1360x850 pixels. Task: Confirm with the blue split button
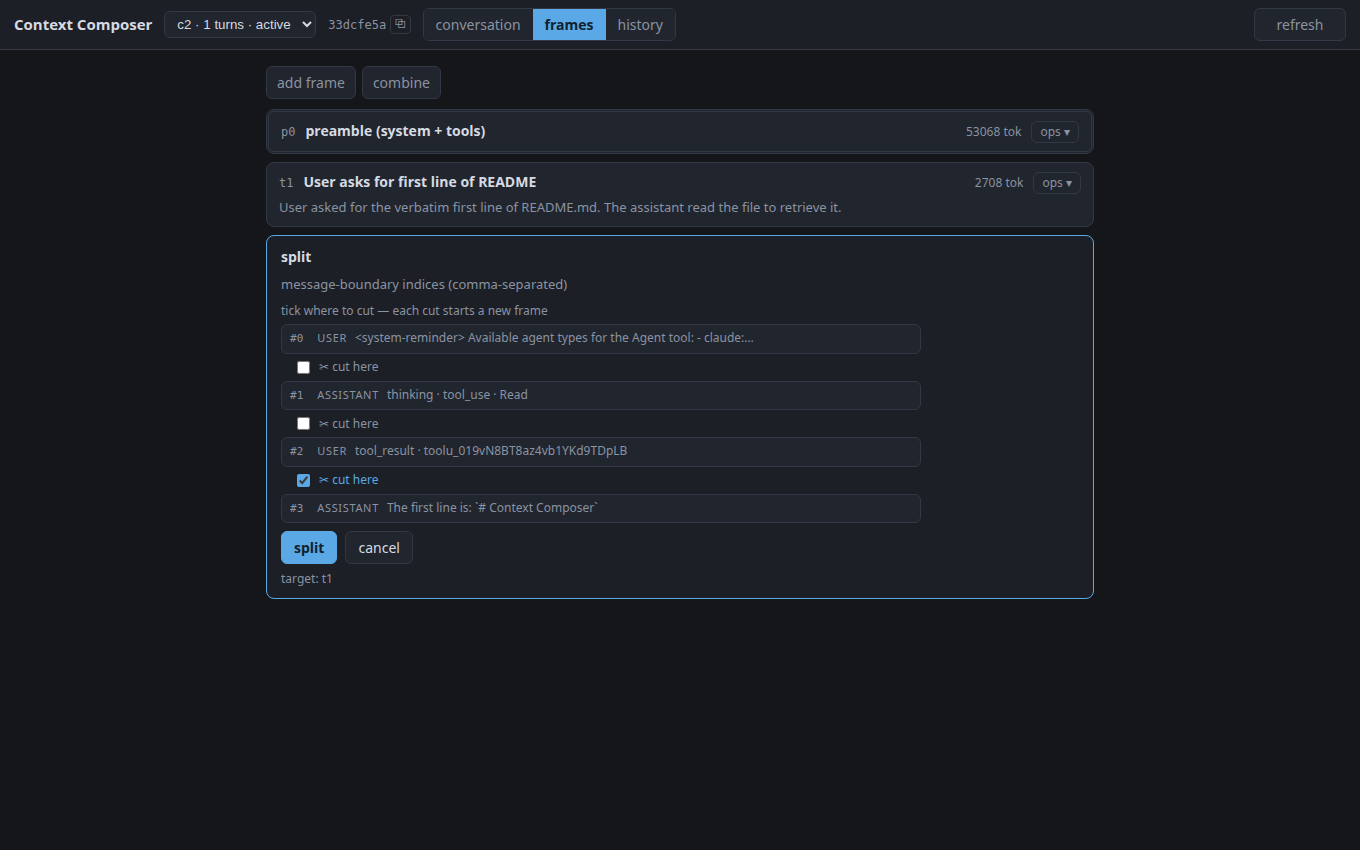click(309, 548)
